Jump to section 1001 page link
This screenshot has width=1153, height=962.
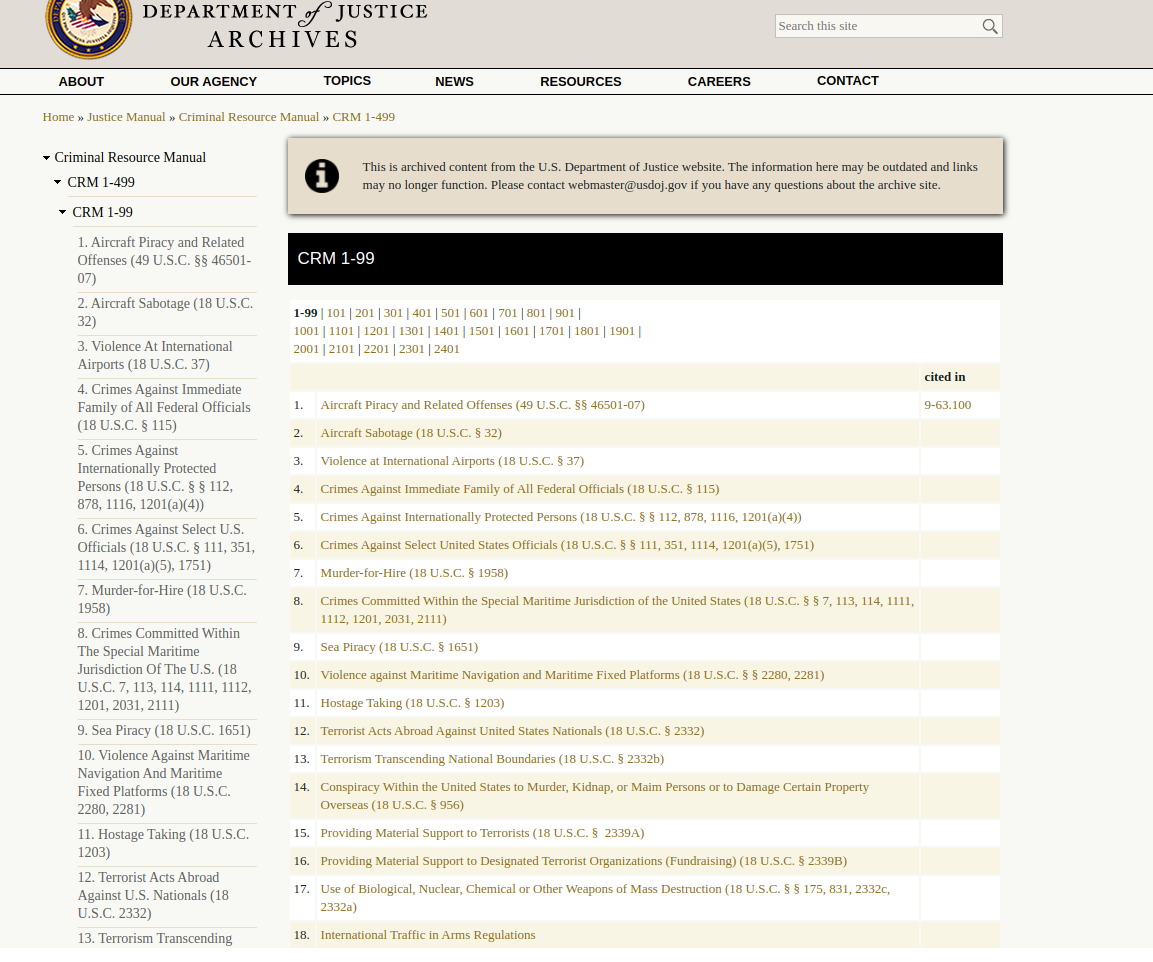tap(307, 331)
